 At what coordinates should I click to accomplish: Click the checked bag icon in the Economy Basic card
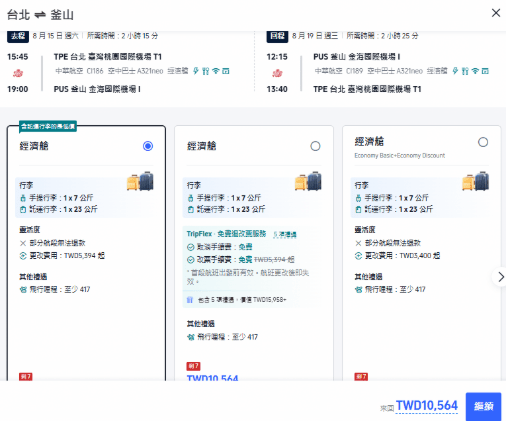358,210
